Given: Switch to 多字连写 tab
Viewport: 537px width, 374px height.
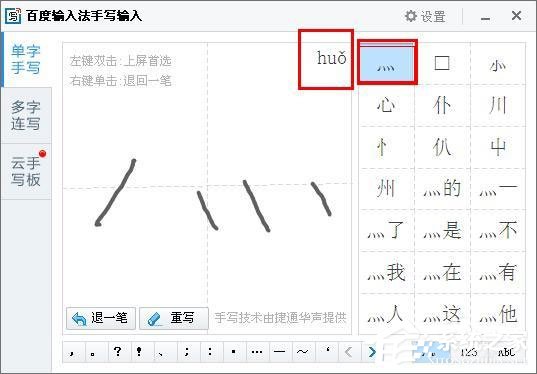Looking at the screenshot, I should [x=26, y=115].
